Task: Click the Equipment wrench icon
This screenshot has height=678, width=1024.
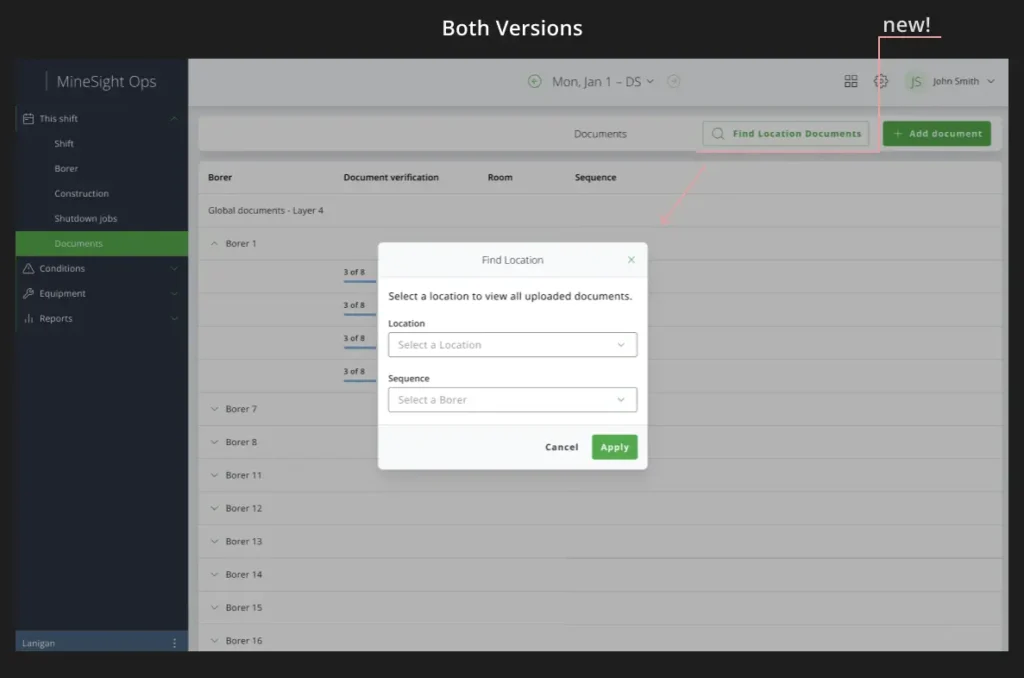Action: (29, 294)
